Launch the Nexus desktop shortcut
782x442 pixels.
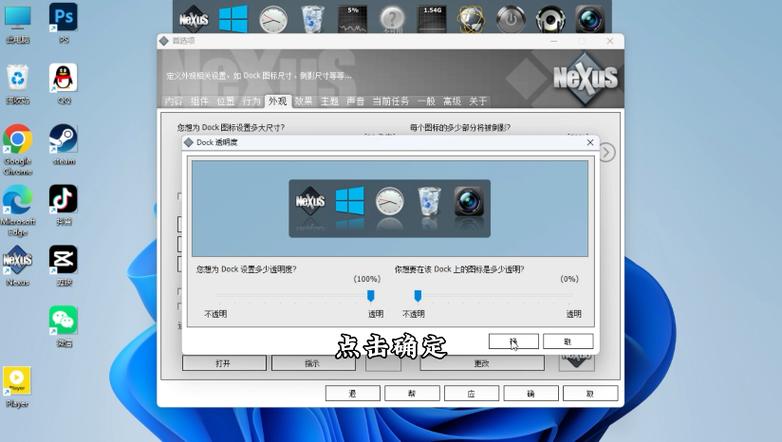pos(17,265)
